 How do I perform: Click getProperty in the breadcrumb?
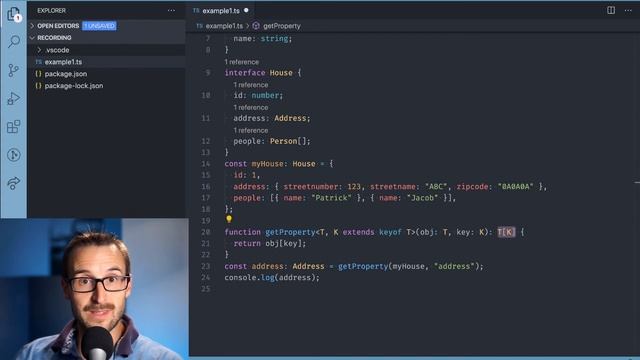pos(282,26)
